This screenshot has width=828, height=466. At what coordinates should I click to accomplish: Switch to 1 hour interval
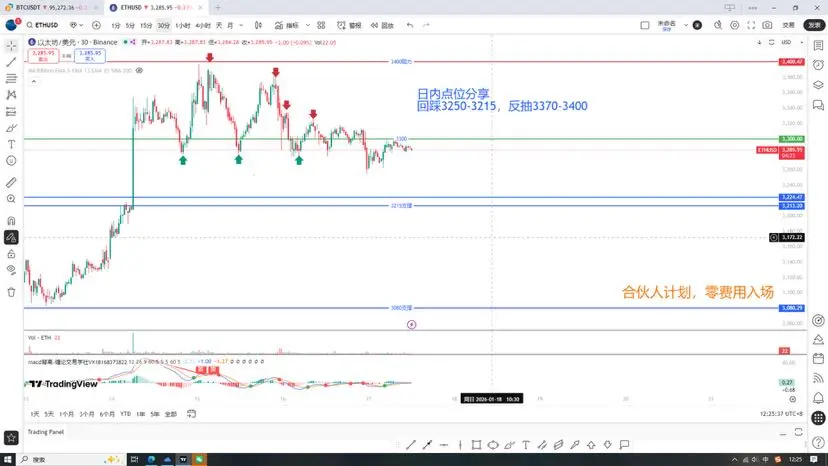(x=183, y=25)
